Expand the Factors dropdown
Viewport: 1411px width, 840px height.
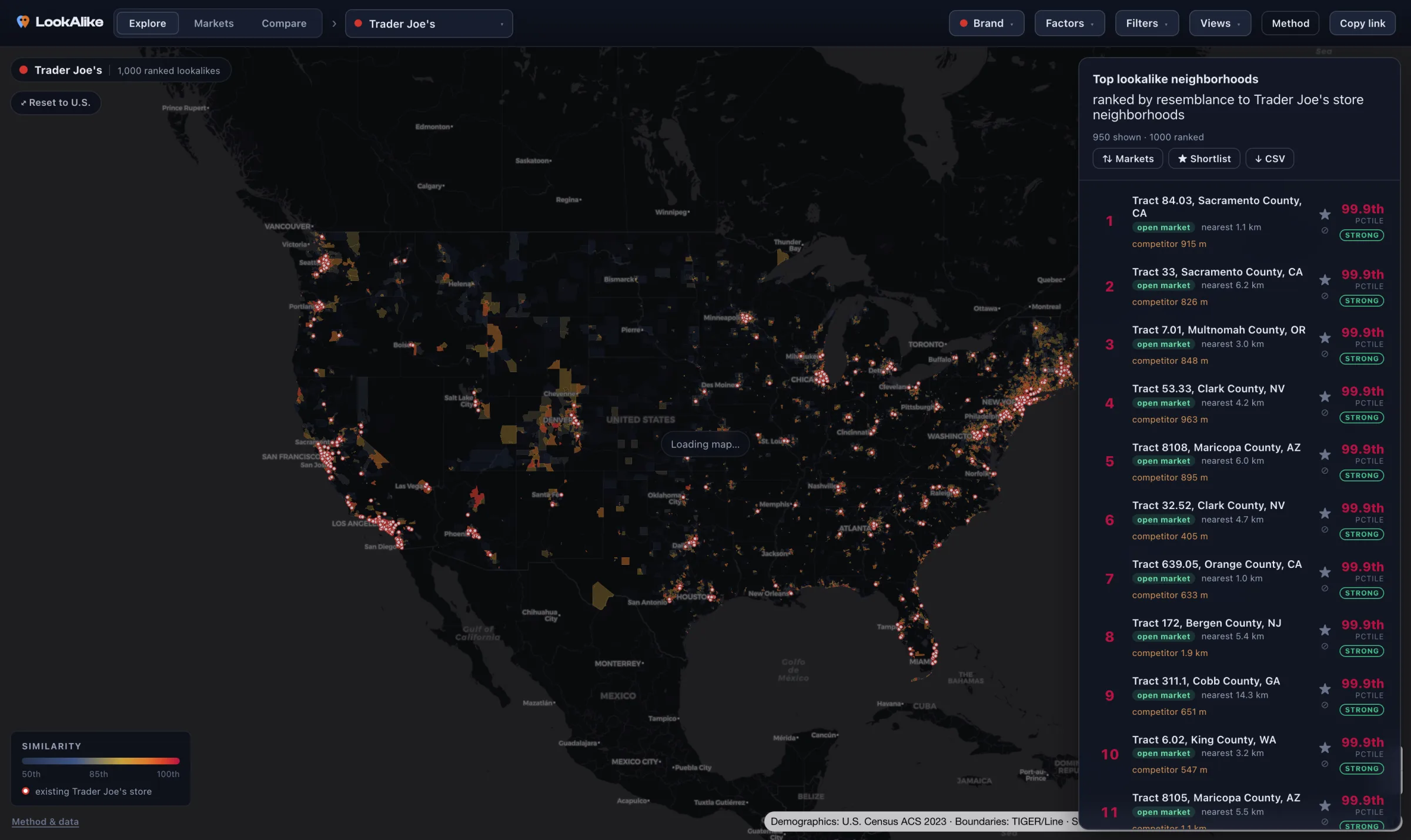point(1069,24)
